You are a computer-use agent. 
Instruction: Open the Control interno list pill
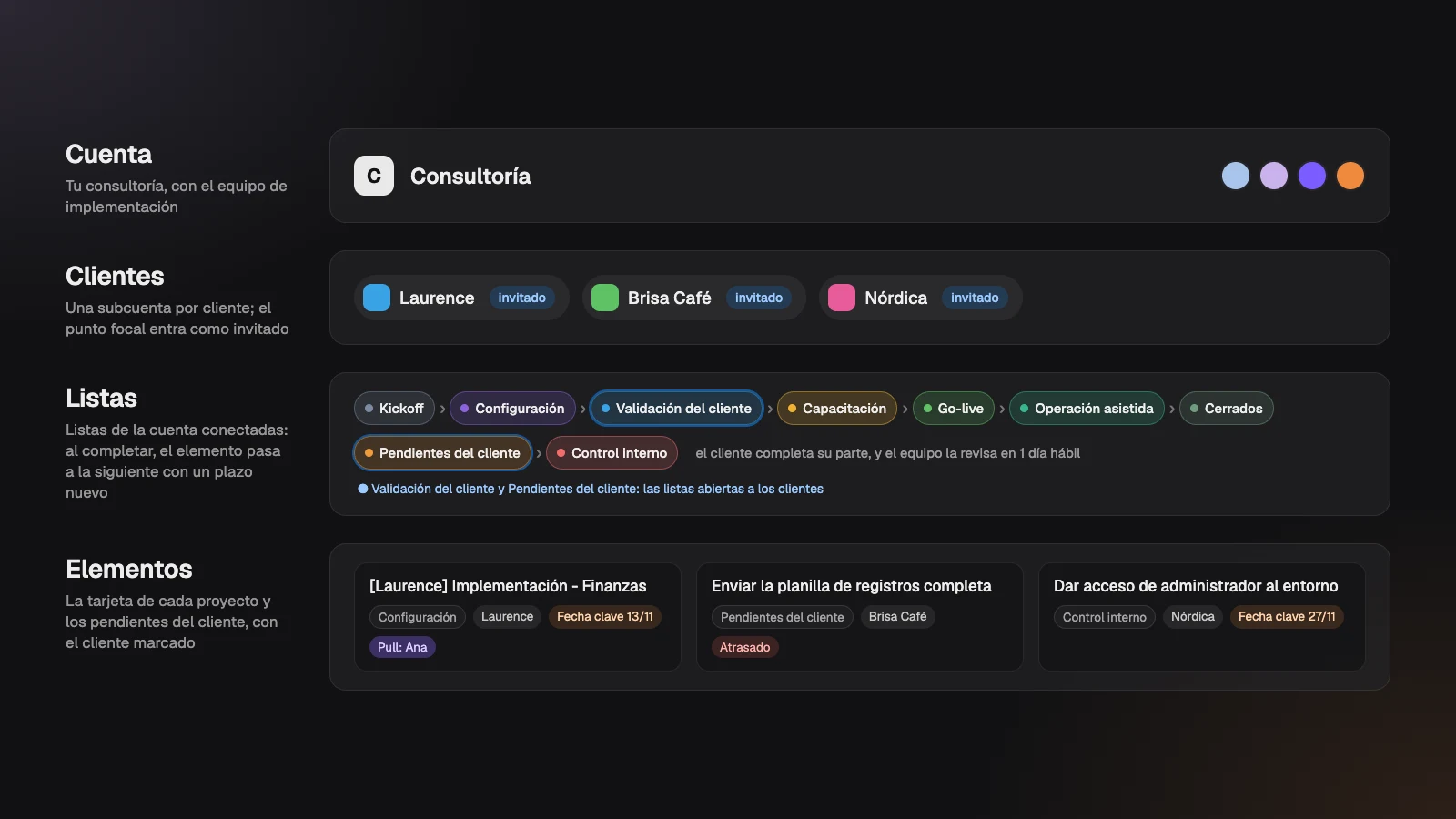tap(612, 453)
